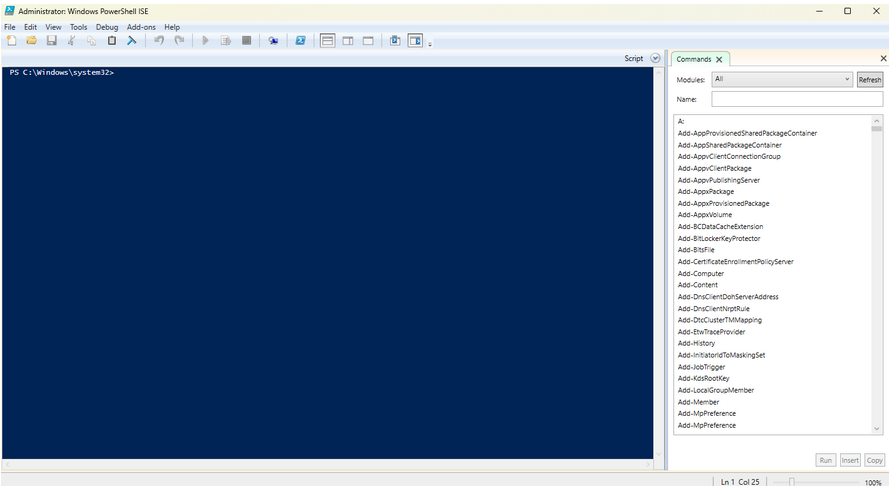The image size is (896, 494).
Task: Paste from clipboard with toolbar icon
Action: point(112,41)
